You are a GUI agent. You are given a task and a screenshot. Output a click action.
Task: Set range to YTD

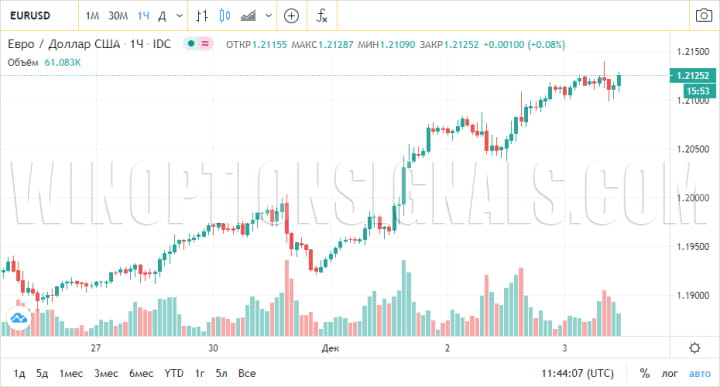[174, 373]
